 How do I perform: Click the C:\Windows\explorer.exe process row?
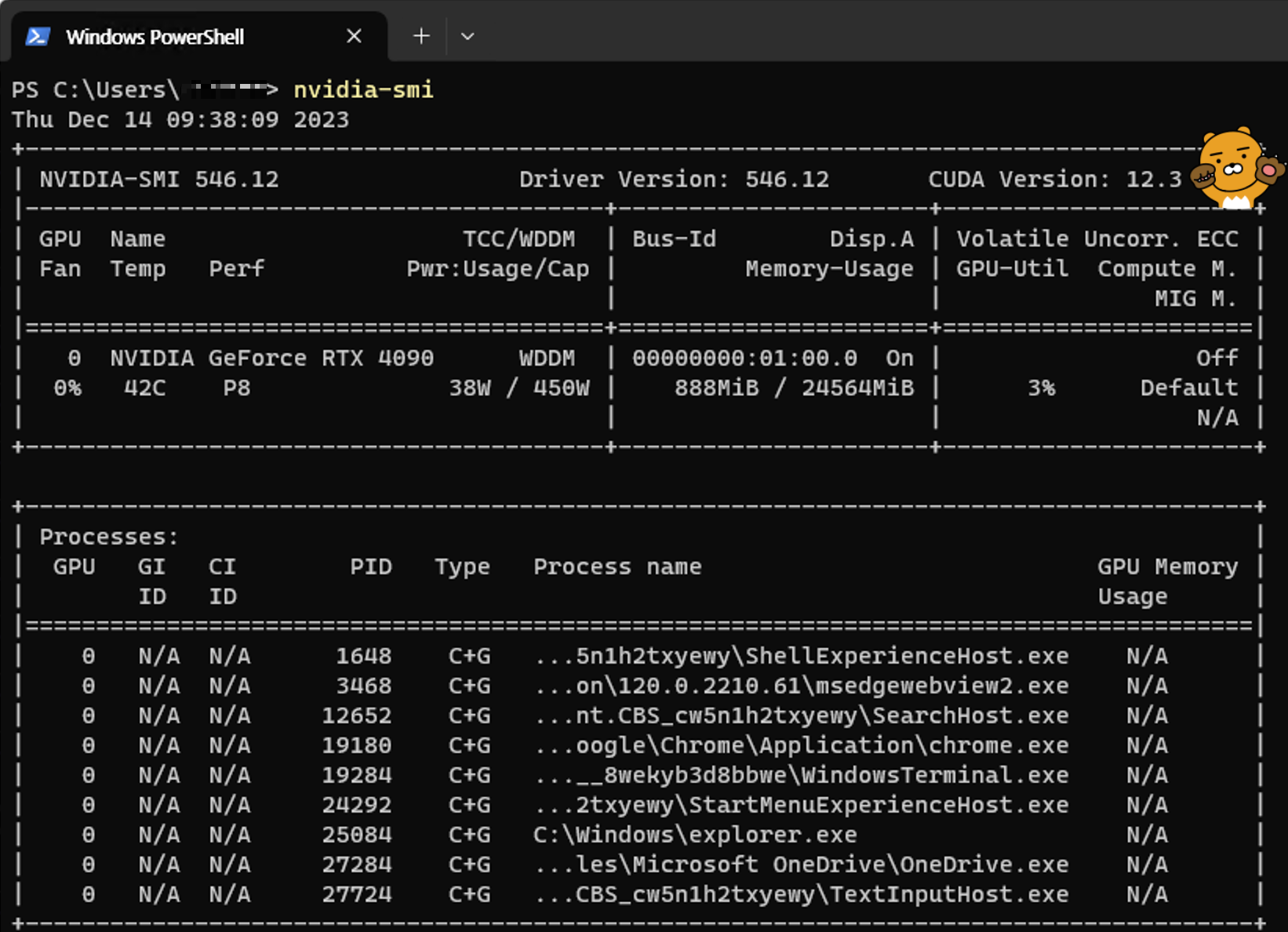point(638,836)
